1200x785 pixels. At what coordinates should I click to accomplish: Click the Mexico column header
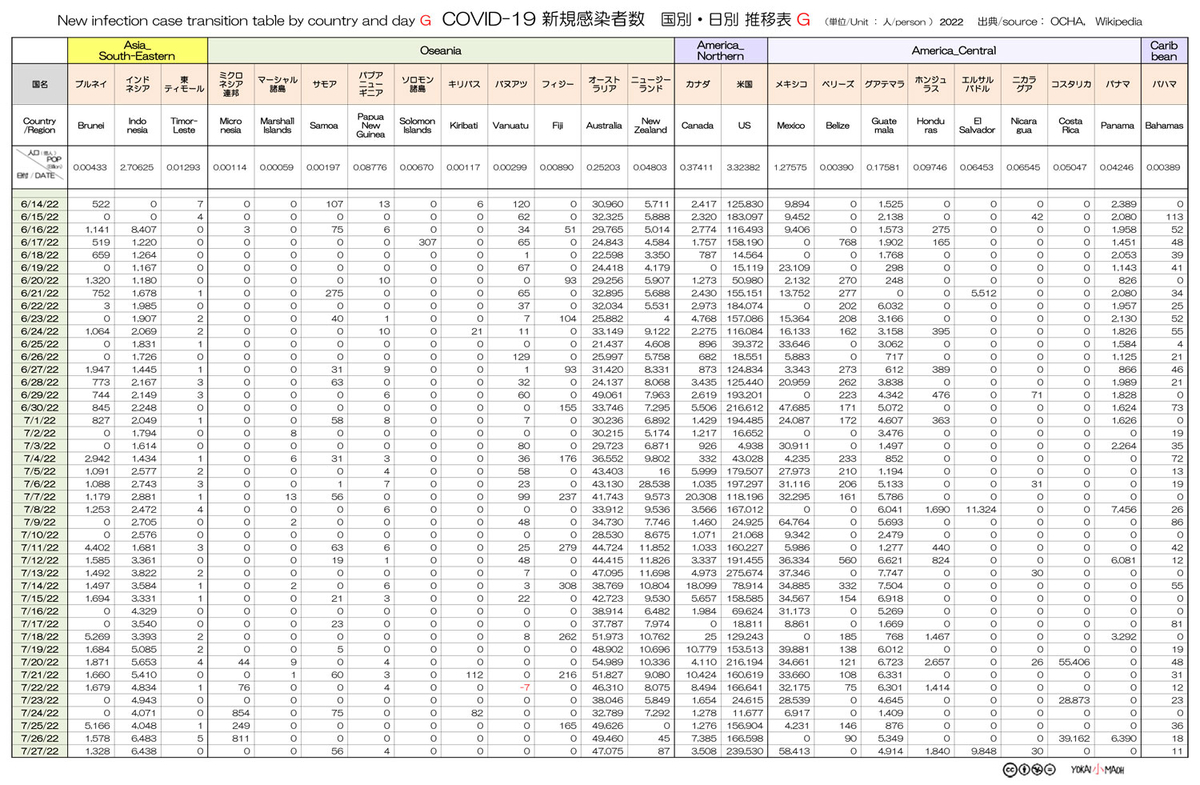tap(791, 127)
